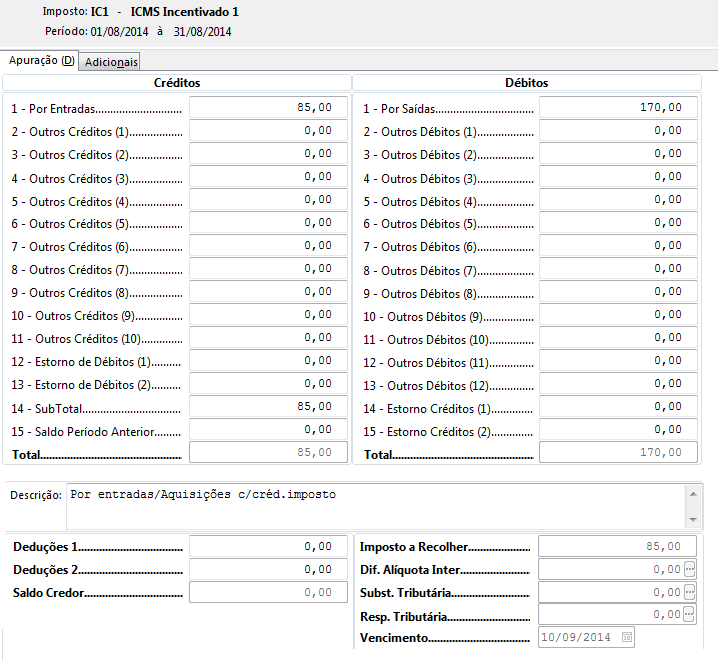The image size is (718, 661).
Task: Click the credit SubTotal field
Action: point(268,406)
